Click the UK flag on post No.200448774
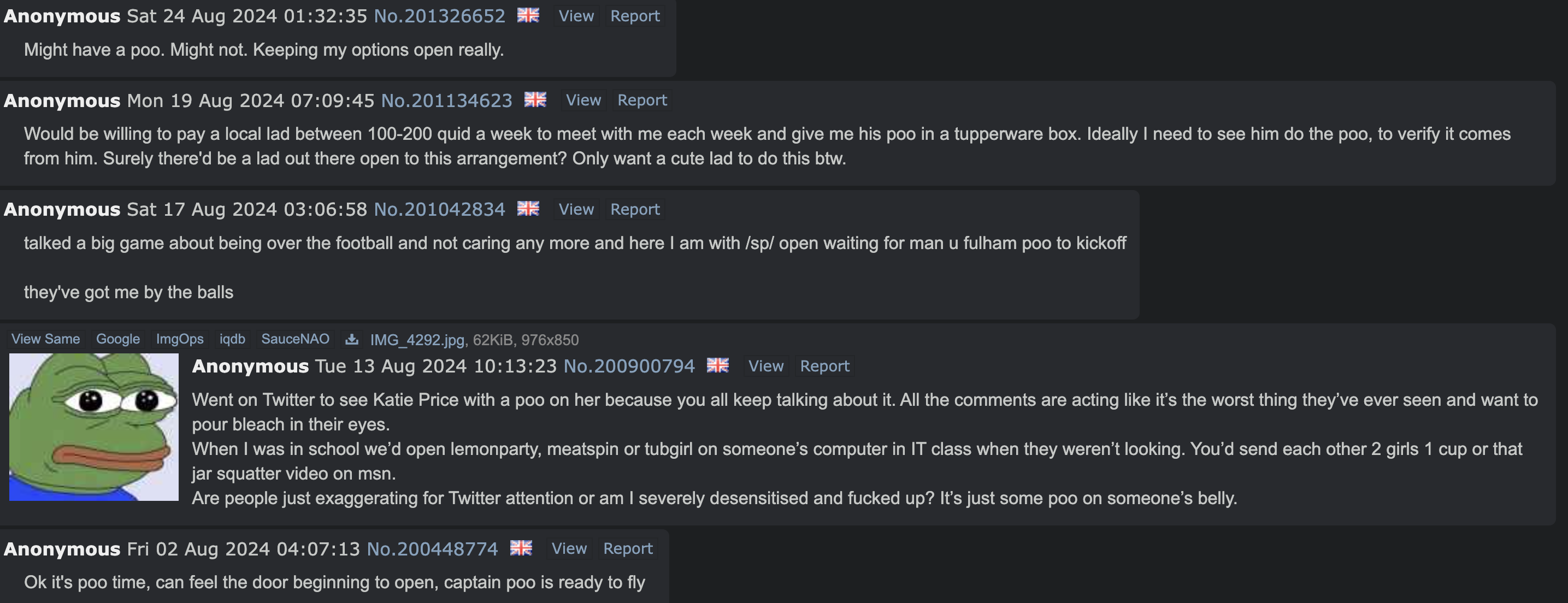 coord(521,548)
